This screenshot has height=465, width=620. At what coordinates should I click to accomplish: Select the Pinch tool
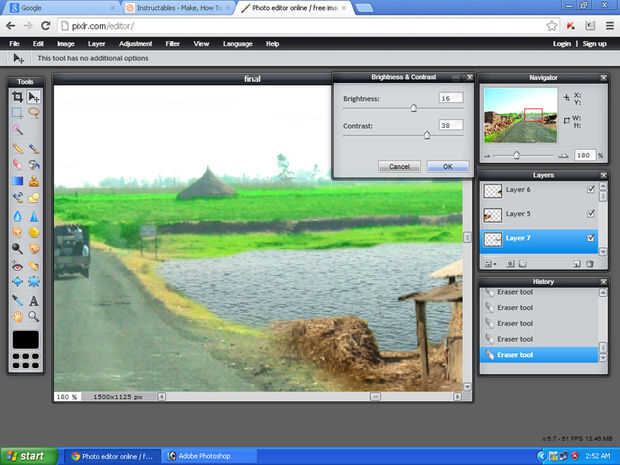click(34, 282)
